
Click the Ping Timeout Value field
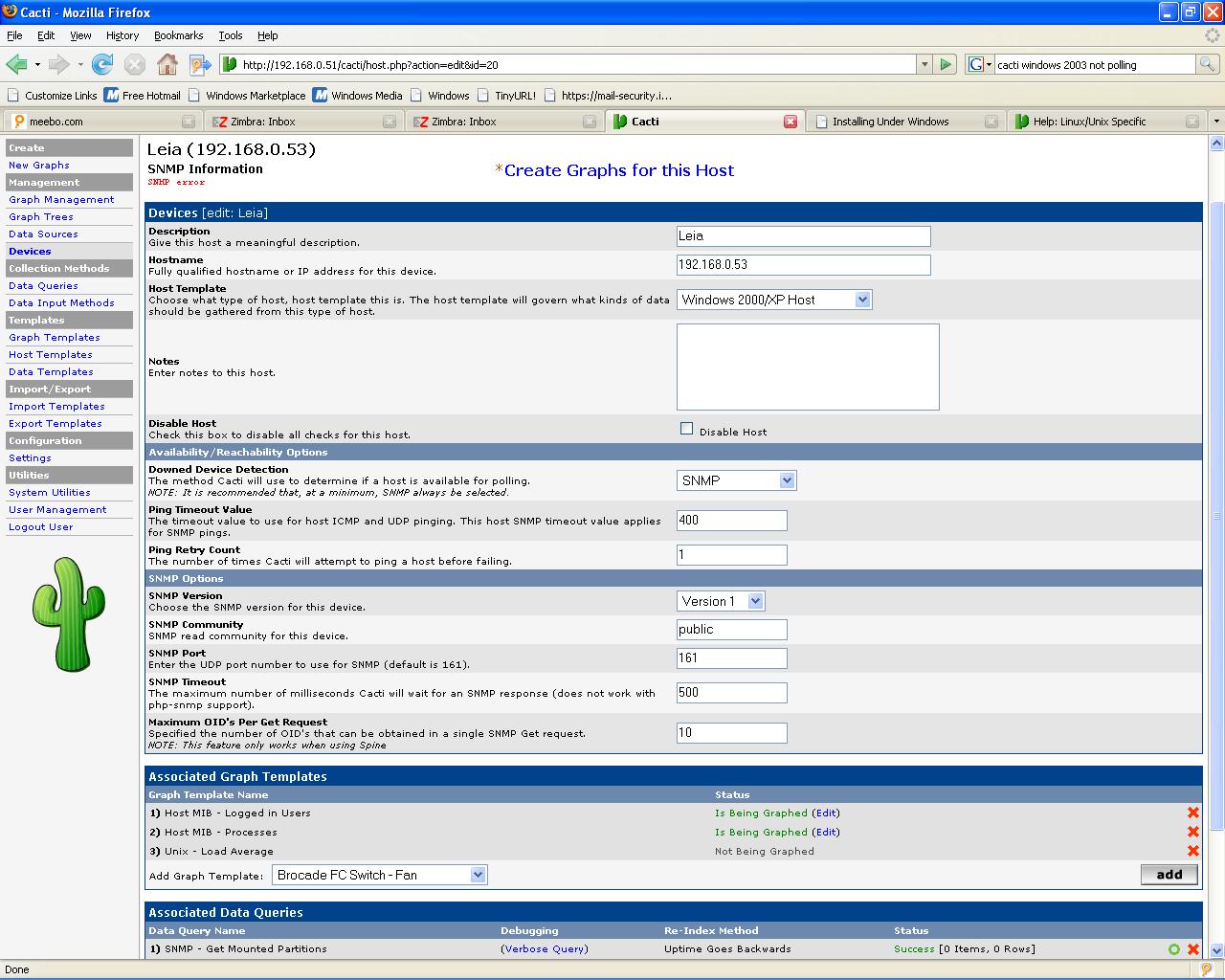[x=732, y=521]
